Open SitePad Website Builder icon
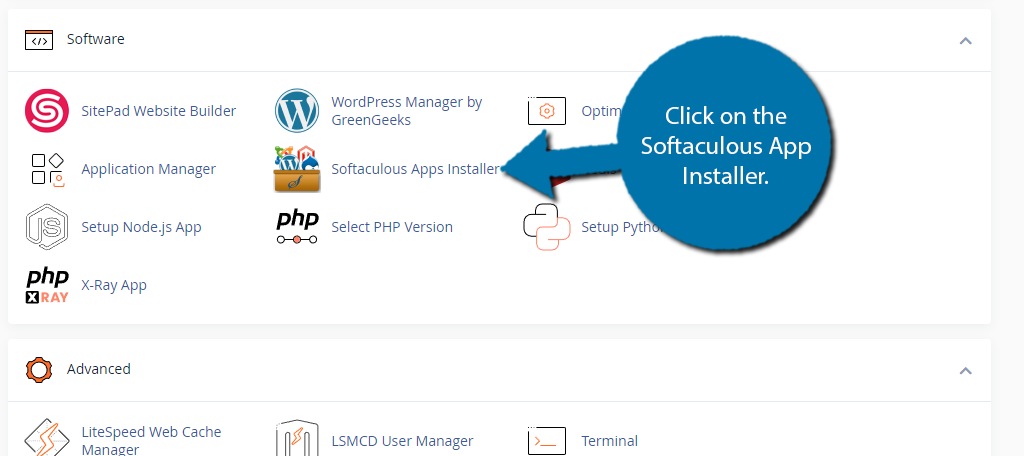This screenshot has height=456, width=1024. coord(46,110)
